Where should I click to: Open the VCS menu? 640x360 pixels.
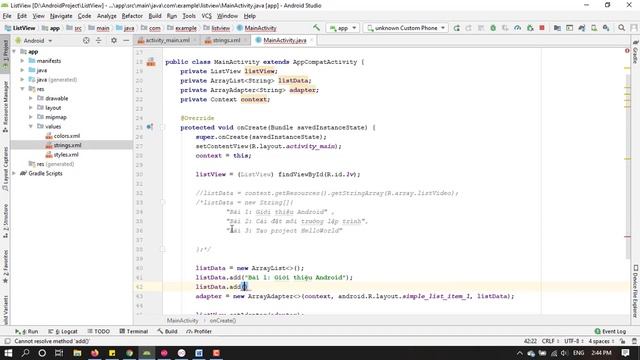(207, 16)
